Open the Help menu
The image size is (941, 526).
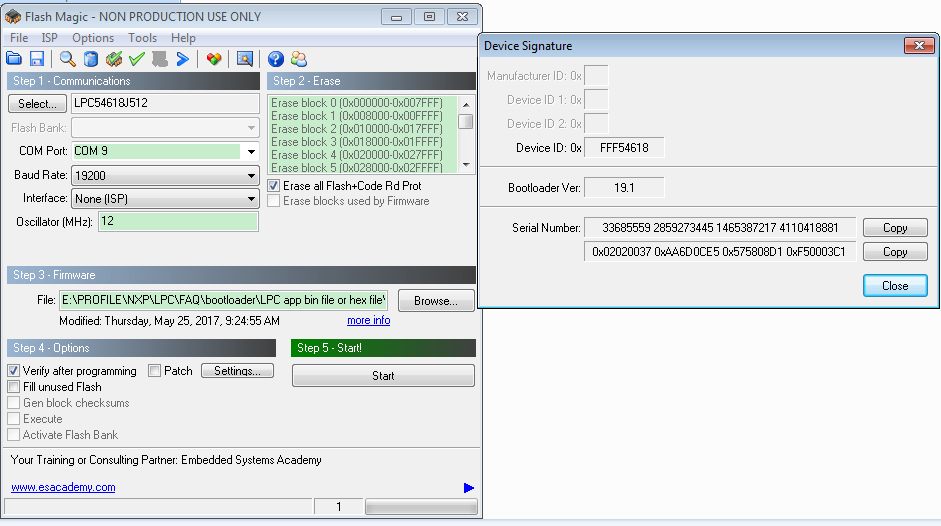click(x=183, y=38)
